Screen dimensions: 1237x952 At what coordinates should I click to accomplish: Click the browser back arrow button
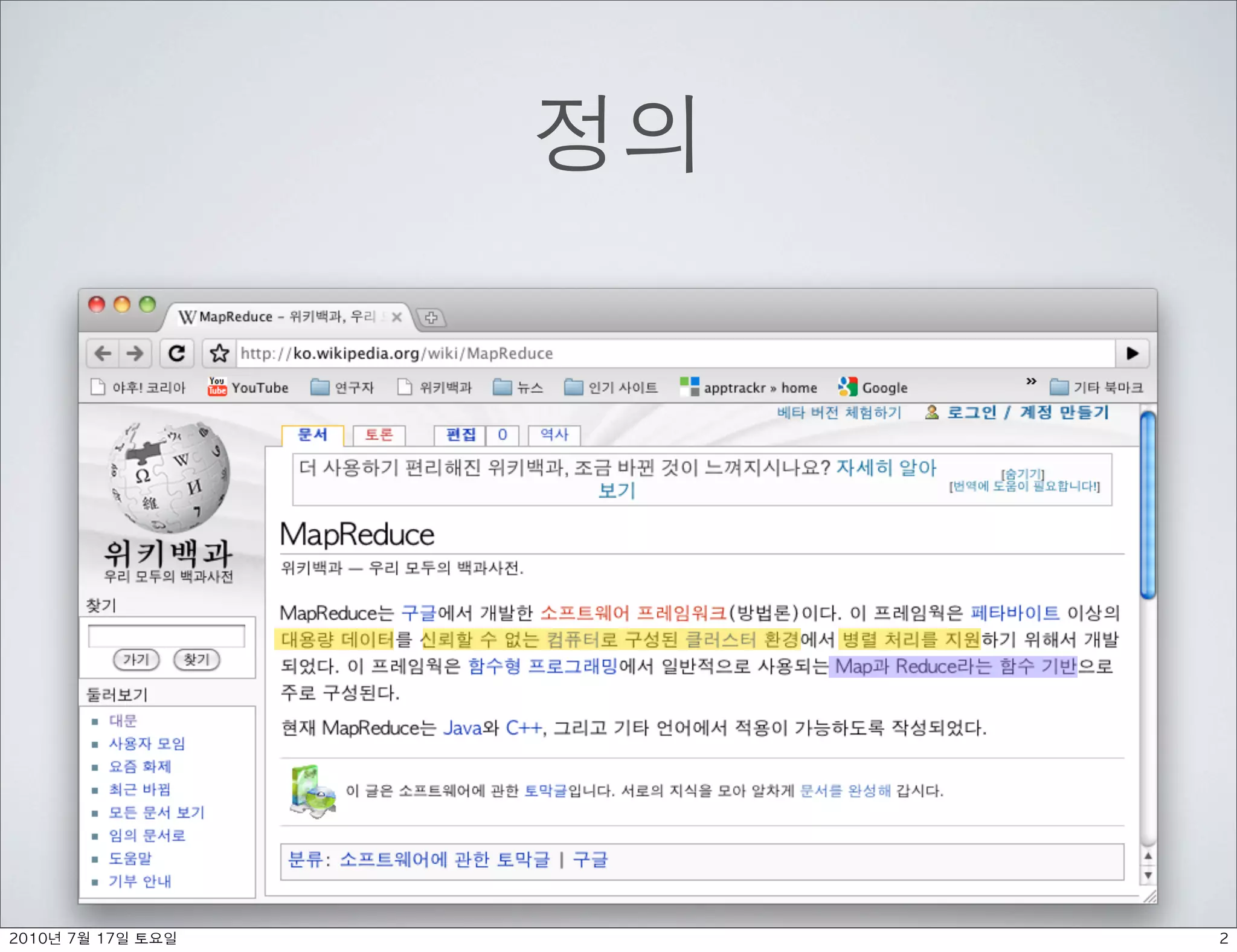coord(103,353)
